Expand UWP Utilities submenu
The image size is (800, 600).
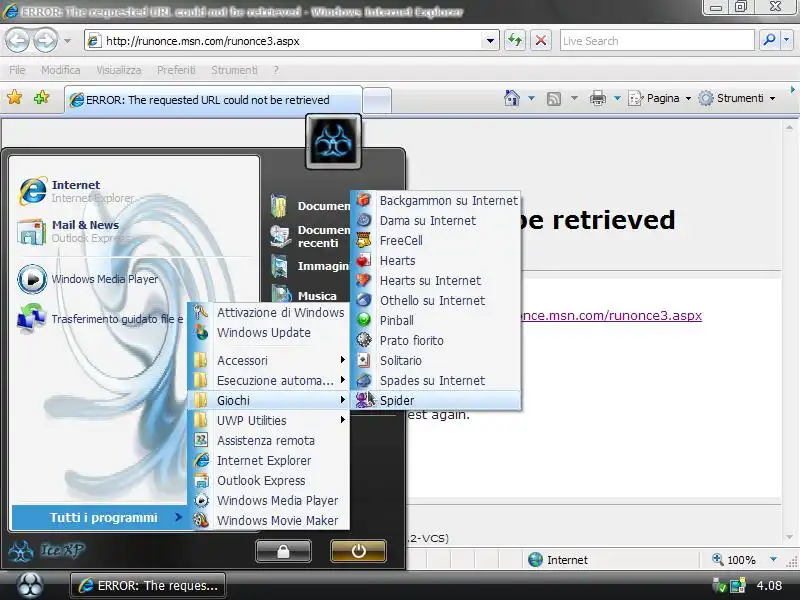pyautogui.click(x=270, y=420)
